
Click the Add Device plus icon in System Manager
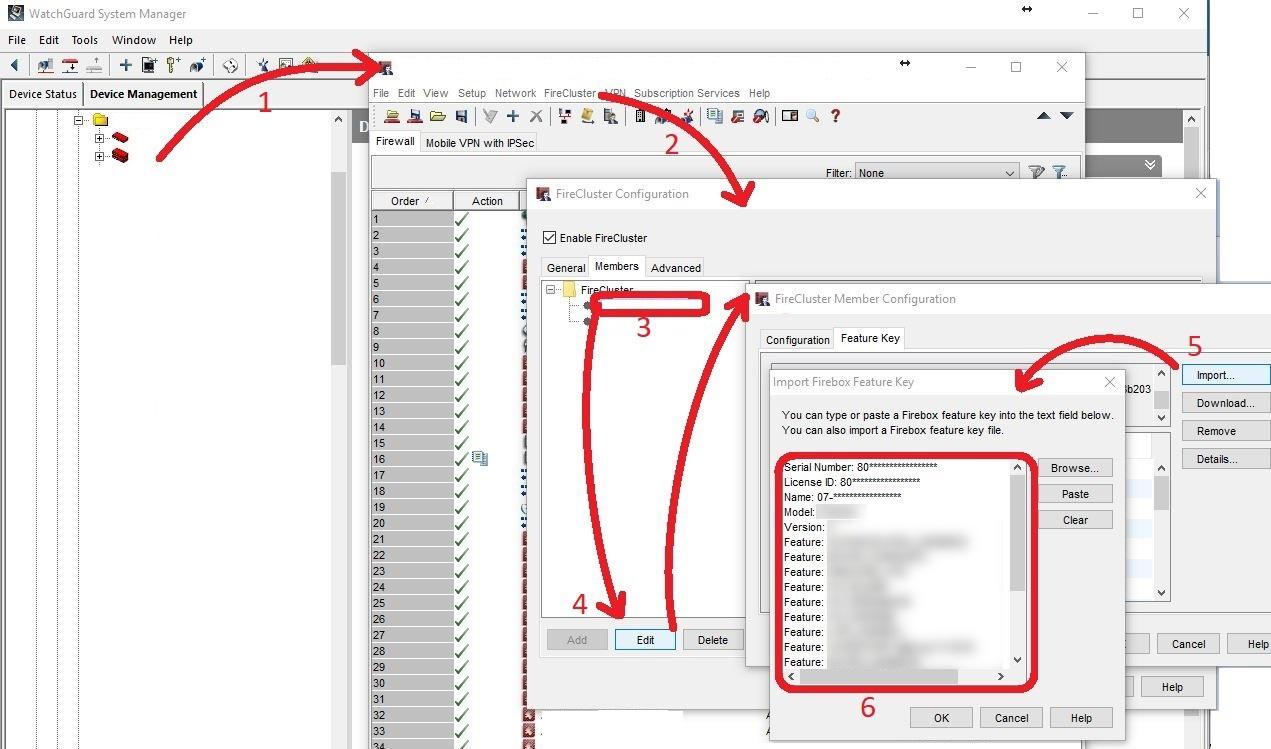click(125, 65)
